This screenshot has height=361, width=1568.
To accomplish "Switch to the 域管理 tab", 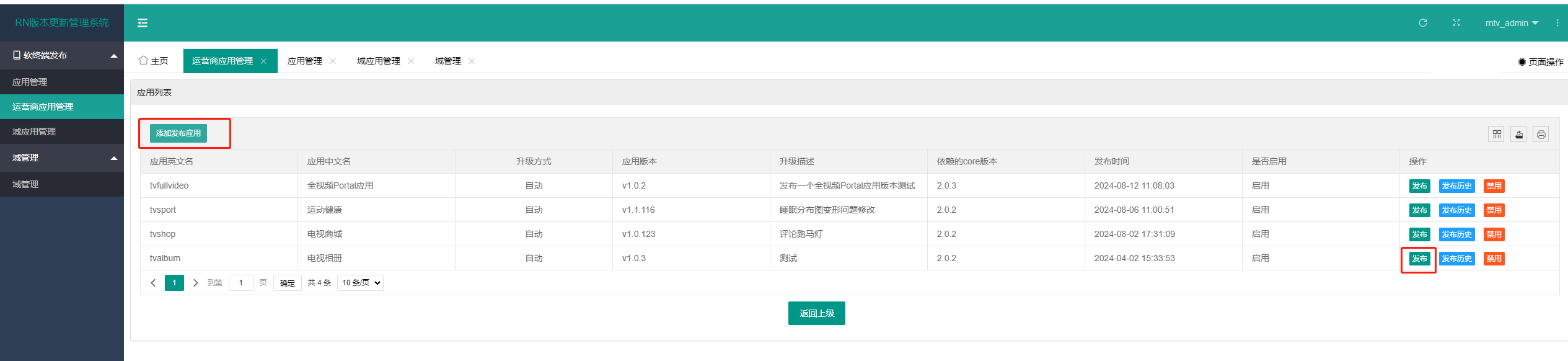I will [x=447, y=61].
